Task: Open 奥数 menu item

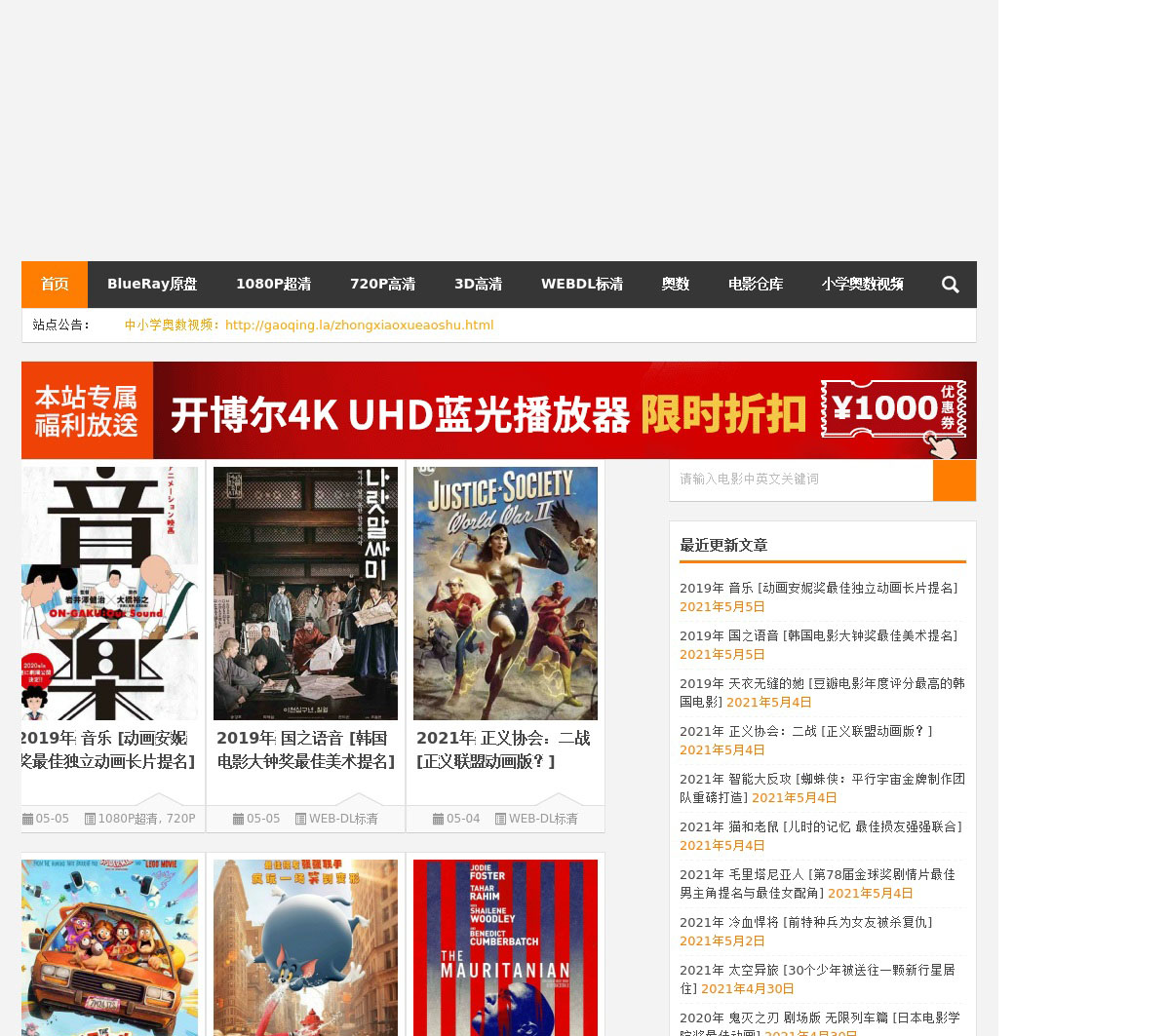Action: pyautogui.click(x=676, y=285)
